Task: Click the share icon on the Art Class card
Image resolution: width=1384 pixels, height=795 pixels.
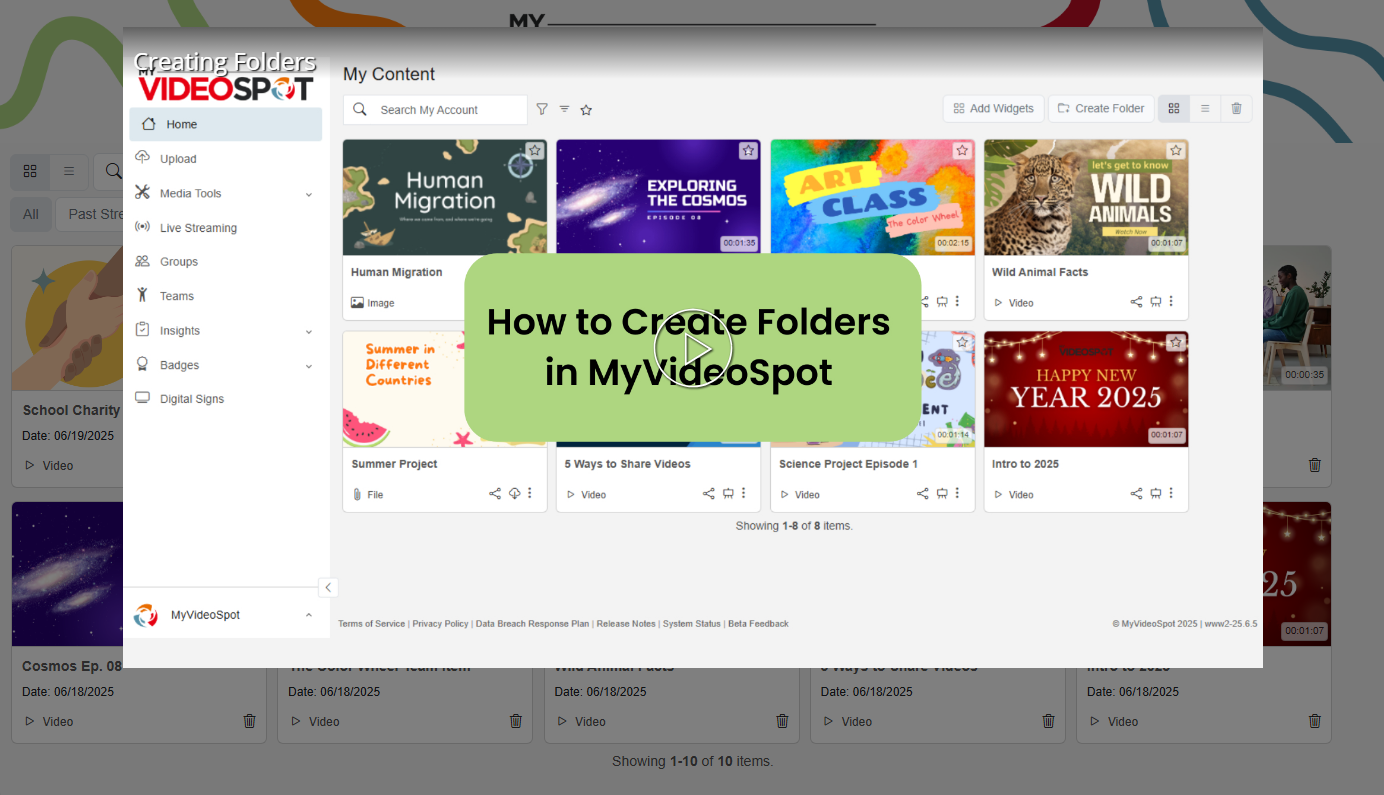Action: (925, 302)
